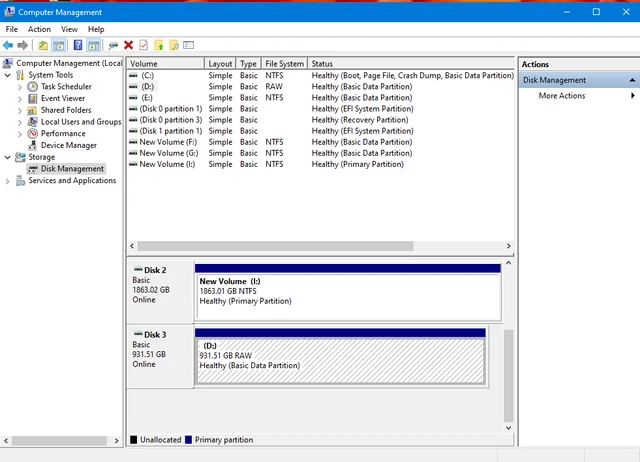Click the Back arrow toolbar icon

[8, 45]
